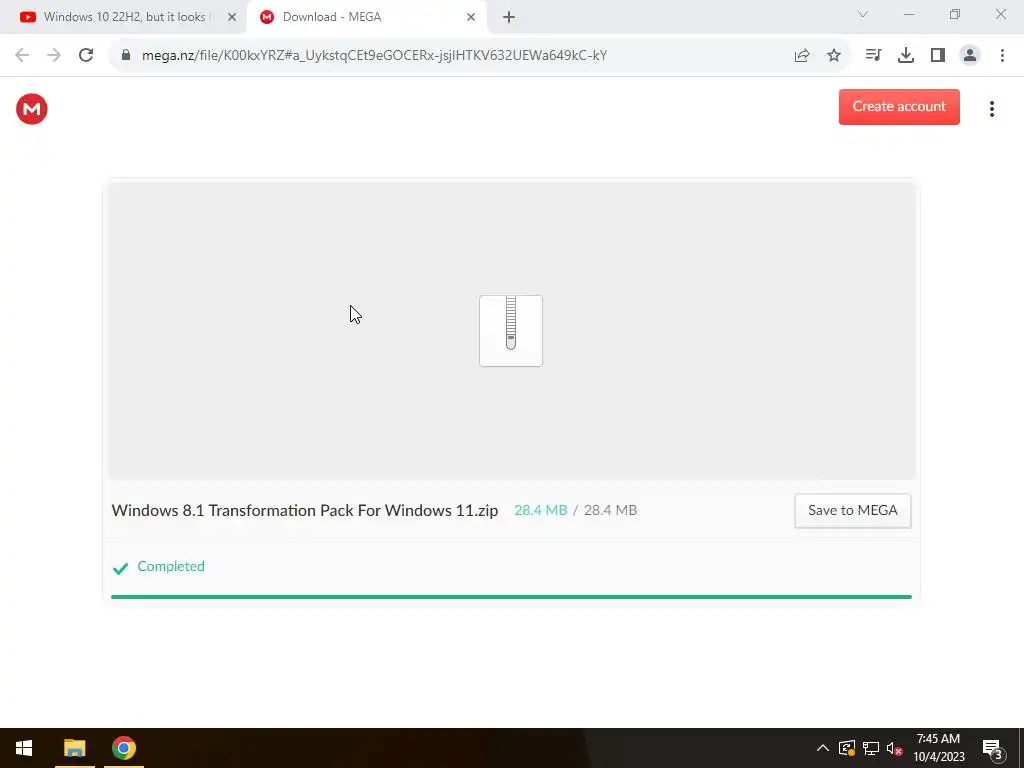Open the network tray icon

pos(871,748)
